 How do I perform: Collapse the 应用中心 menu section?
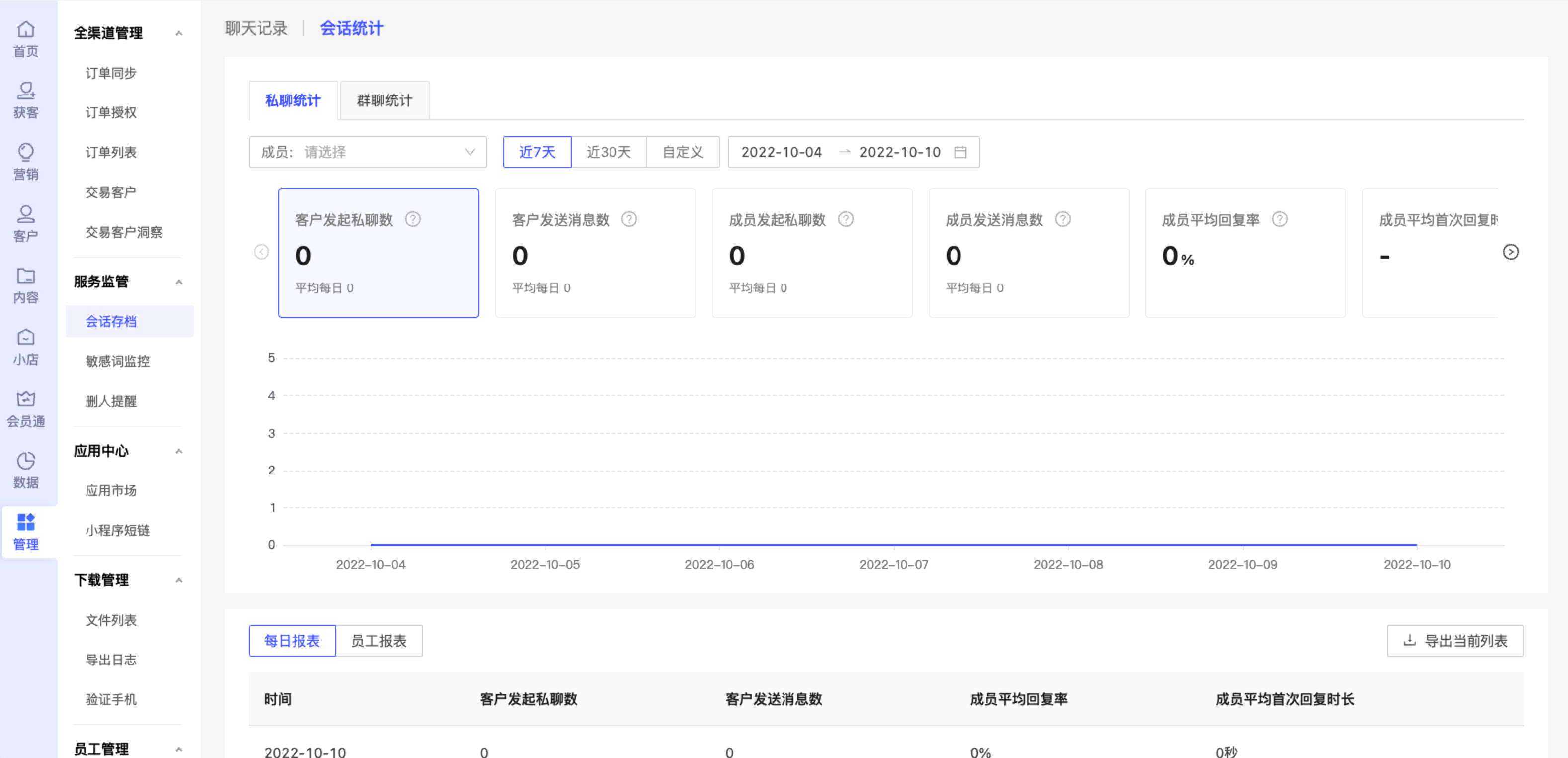tap(179, 451)
